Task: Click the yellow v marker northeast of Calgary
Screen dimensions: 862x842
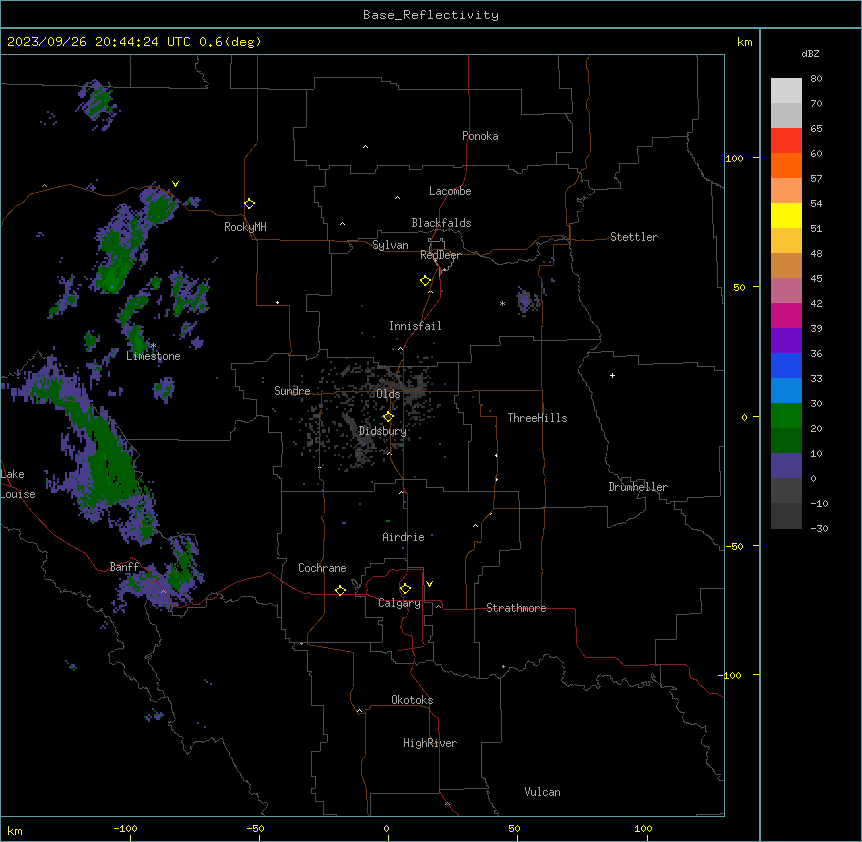Action: click(429, 584)
